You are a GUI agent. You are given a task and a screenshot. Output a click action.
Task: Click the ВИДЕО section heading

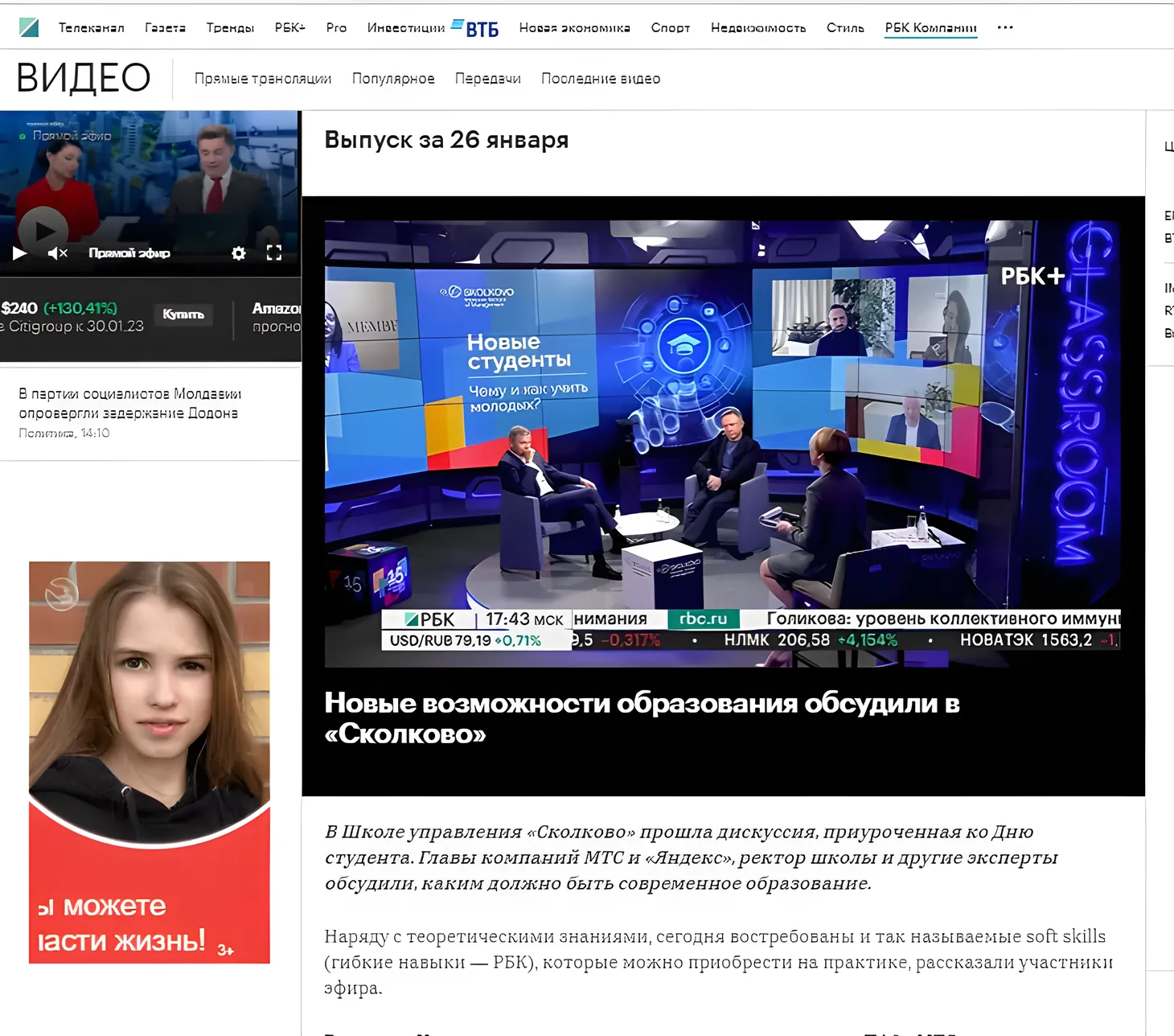(x=84, y=78)
